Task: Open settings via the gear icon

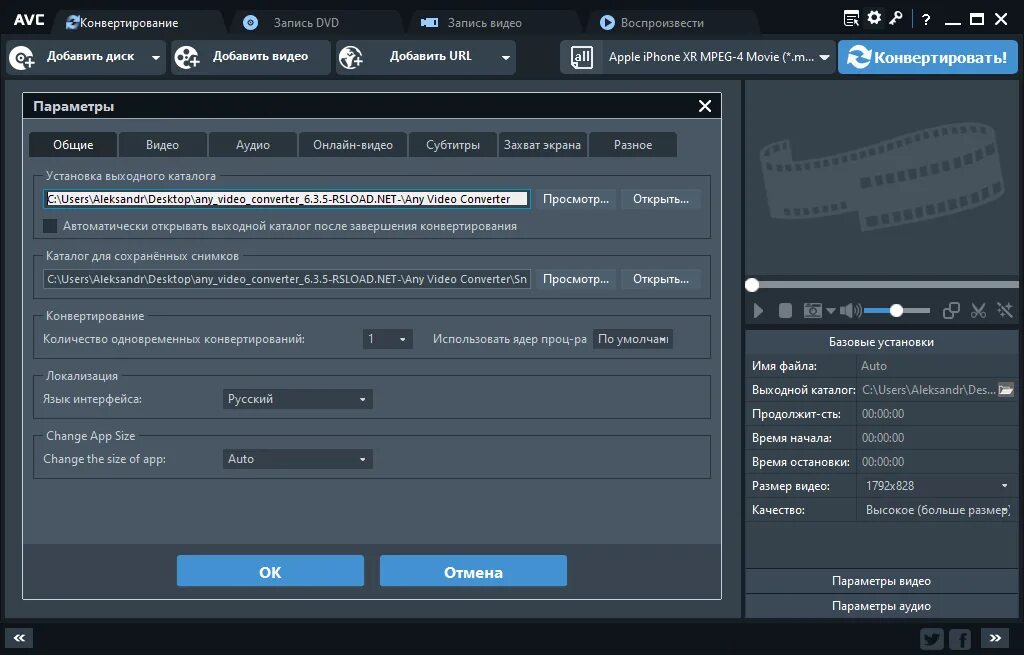Action: coord(874,18)
